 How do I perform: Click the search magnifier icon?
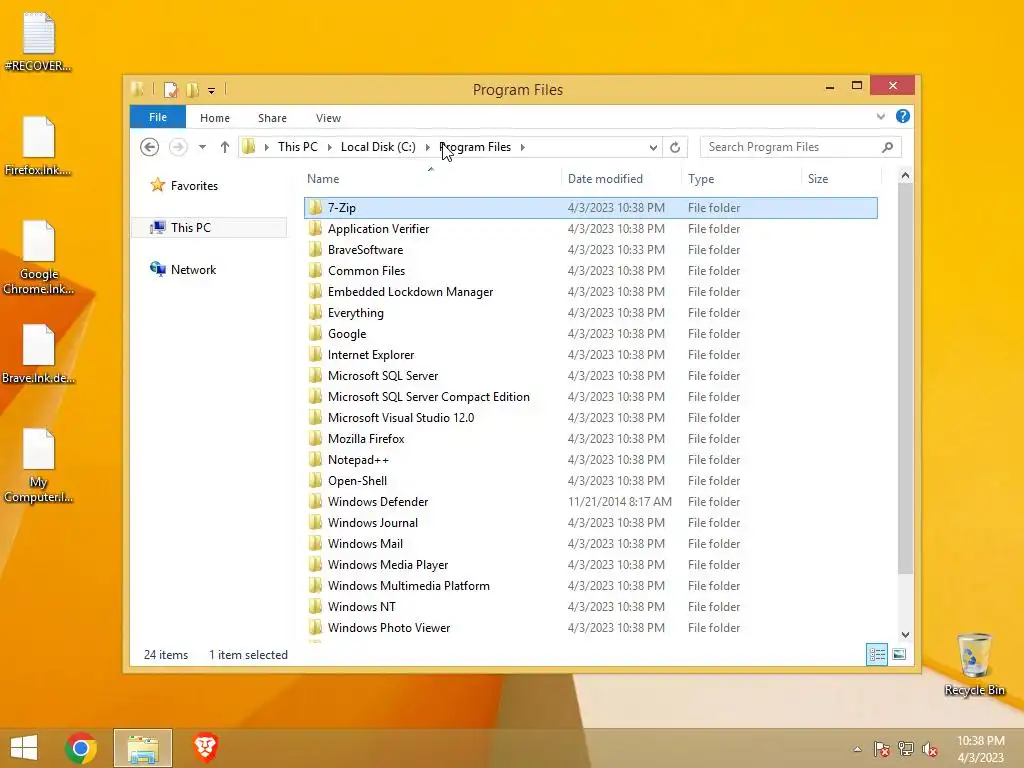(x=887, y=147)
